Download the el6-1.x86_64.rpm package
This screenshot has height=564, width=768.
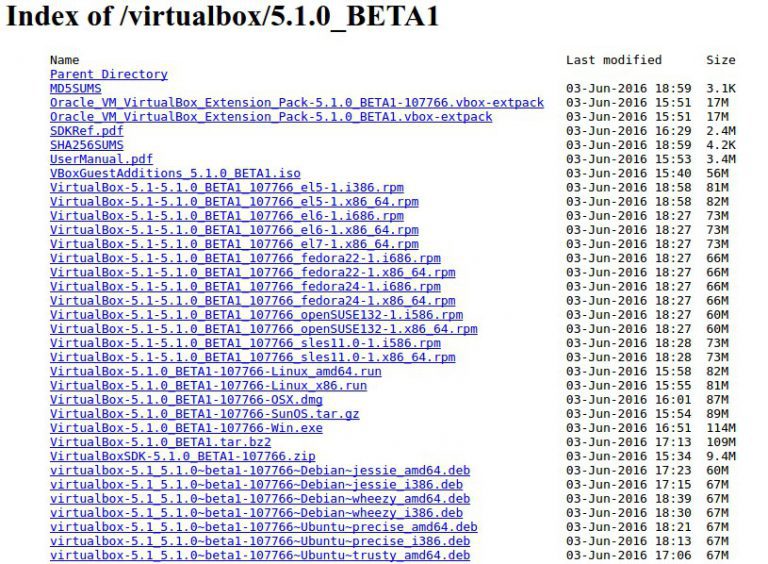(x=234, y=231)
